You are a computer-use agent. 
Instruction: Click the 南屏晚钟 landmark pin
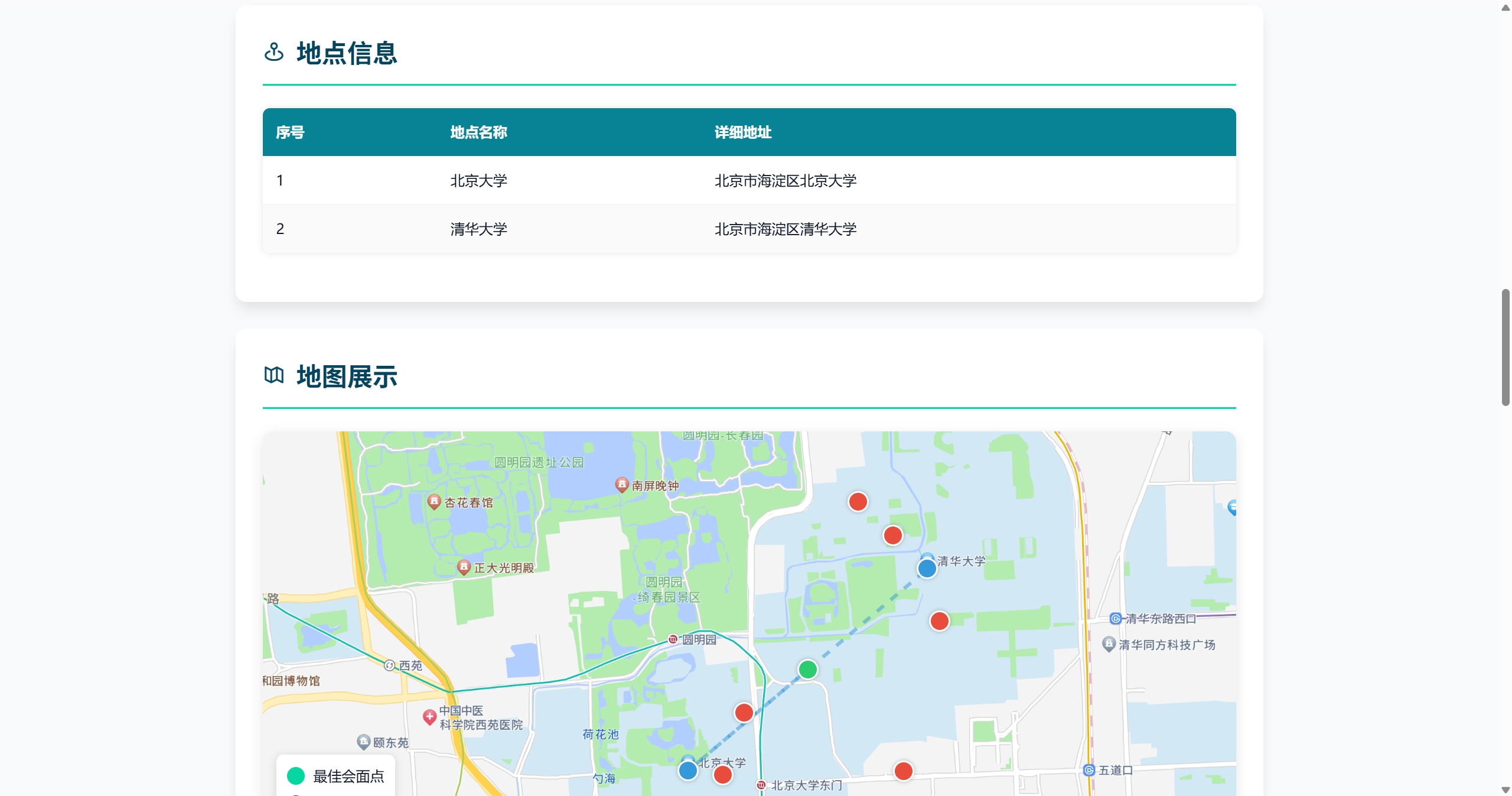click(621, 485)
